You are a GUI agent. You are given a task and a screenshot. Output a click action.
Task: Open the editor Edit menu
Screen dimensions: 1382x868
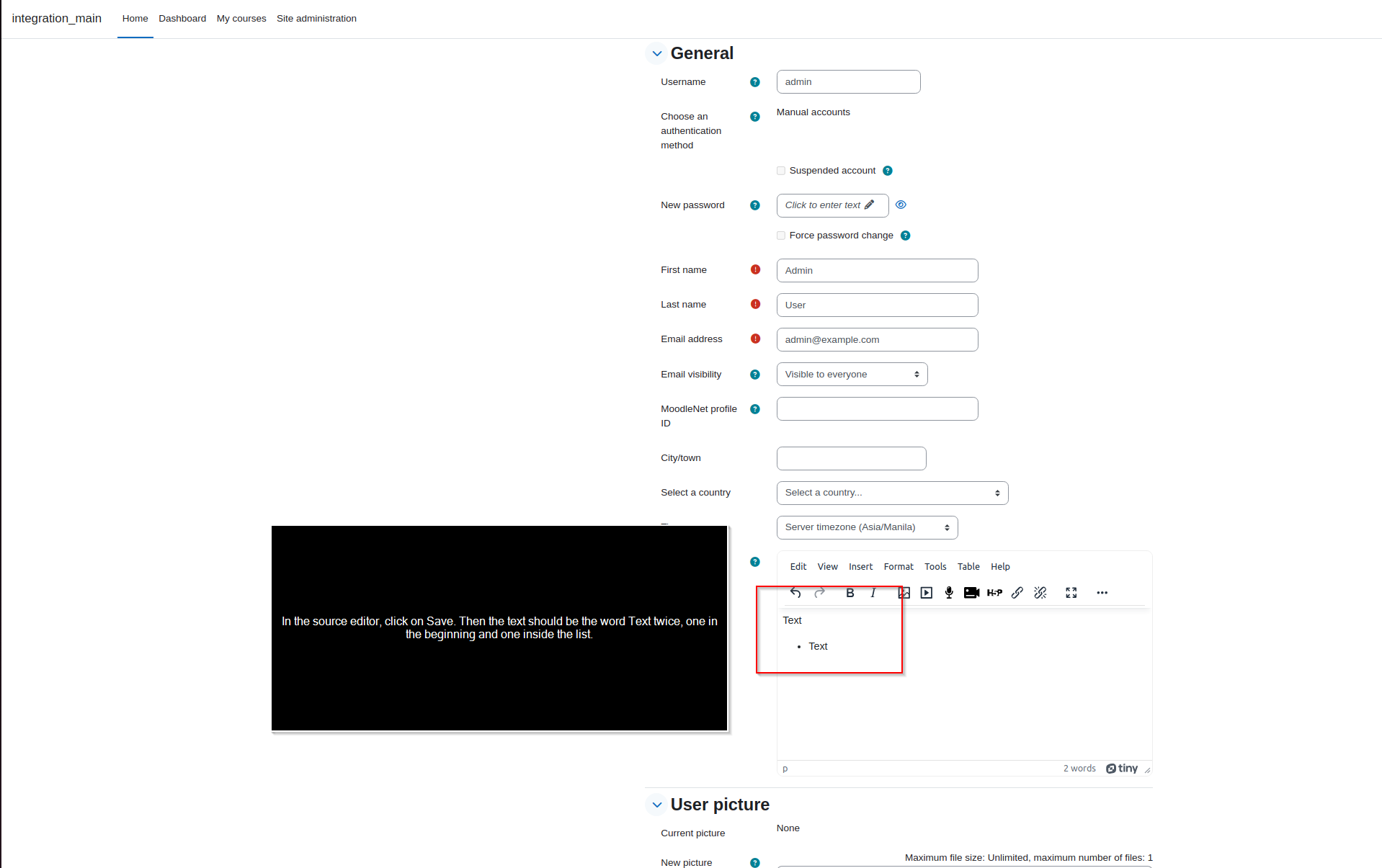click(x=798, y=567)
